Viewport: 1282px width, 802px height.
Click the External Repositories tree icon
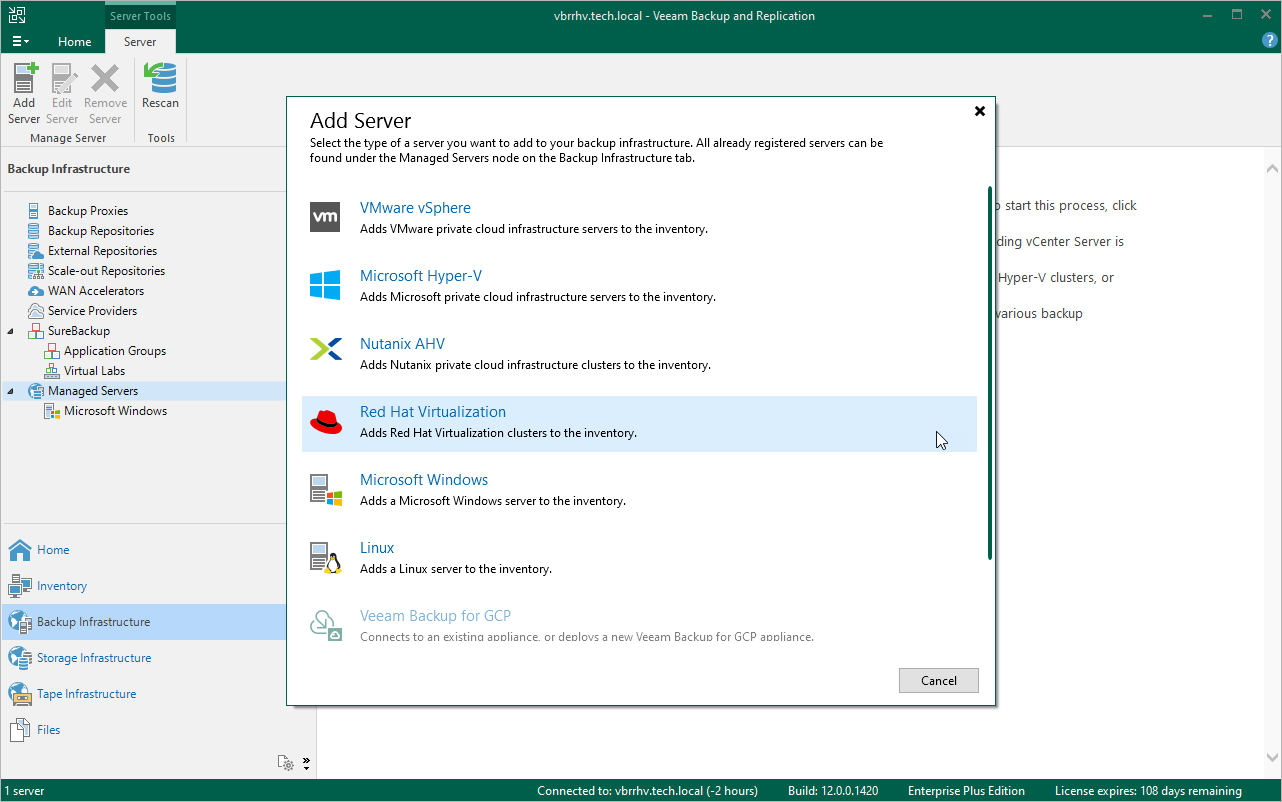pos(36,251)
